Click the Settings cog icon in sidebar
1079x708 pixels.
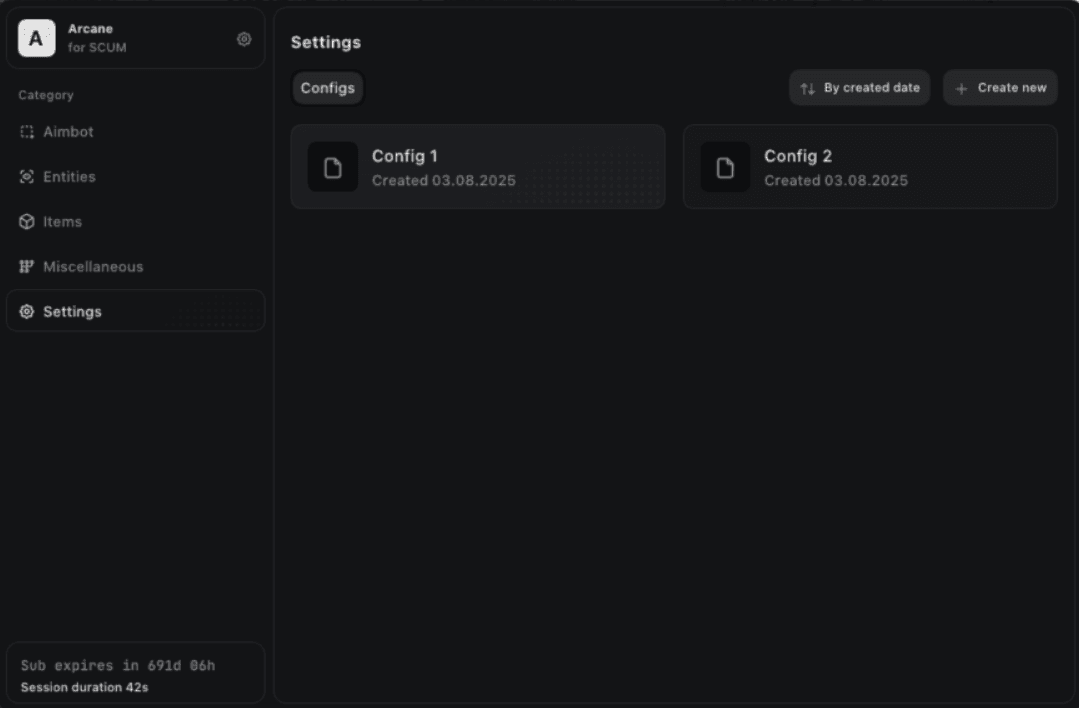tap(27, 312)
